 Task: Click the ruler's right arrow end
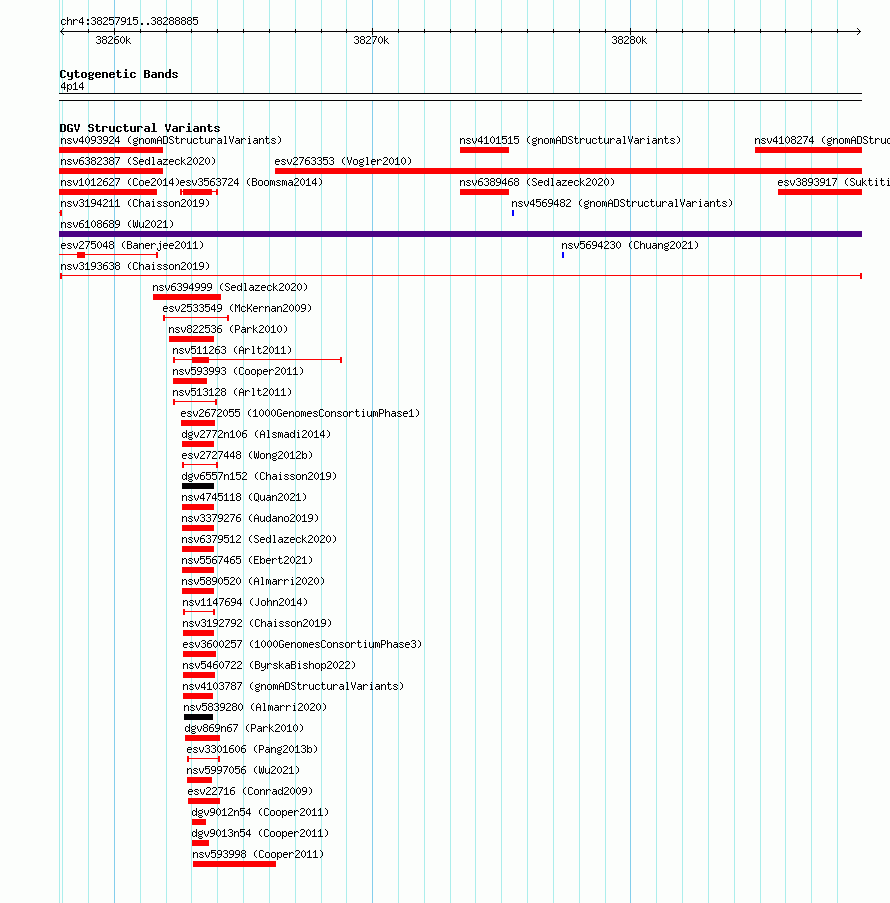click(858, 31)
